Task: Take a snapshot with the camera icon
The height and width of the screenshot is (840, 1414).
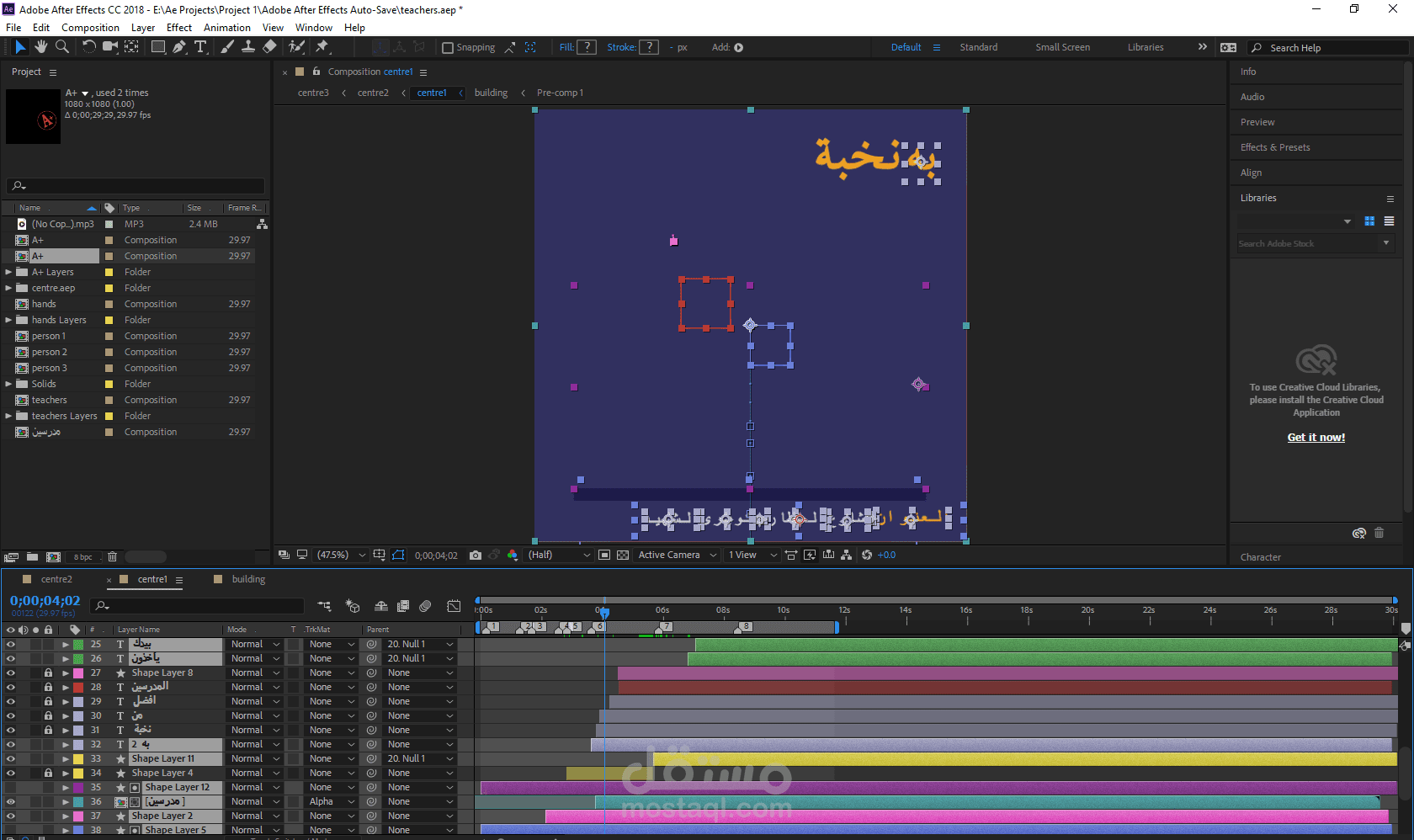Action: coord(476,556)
